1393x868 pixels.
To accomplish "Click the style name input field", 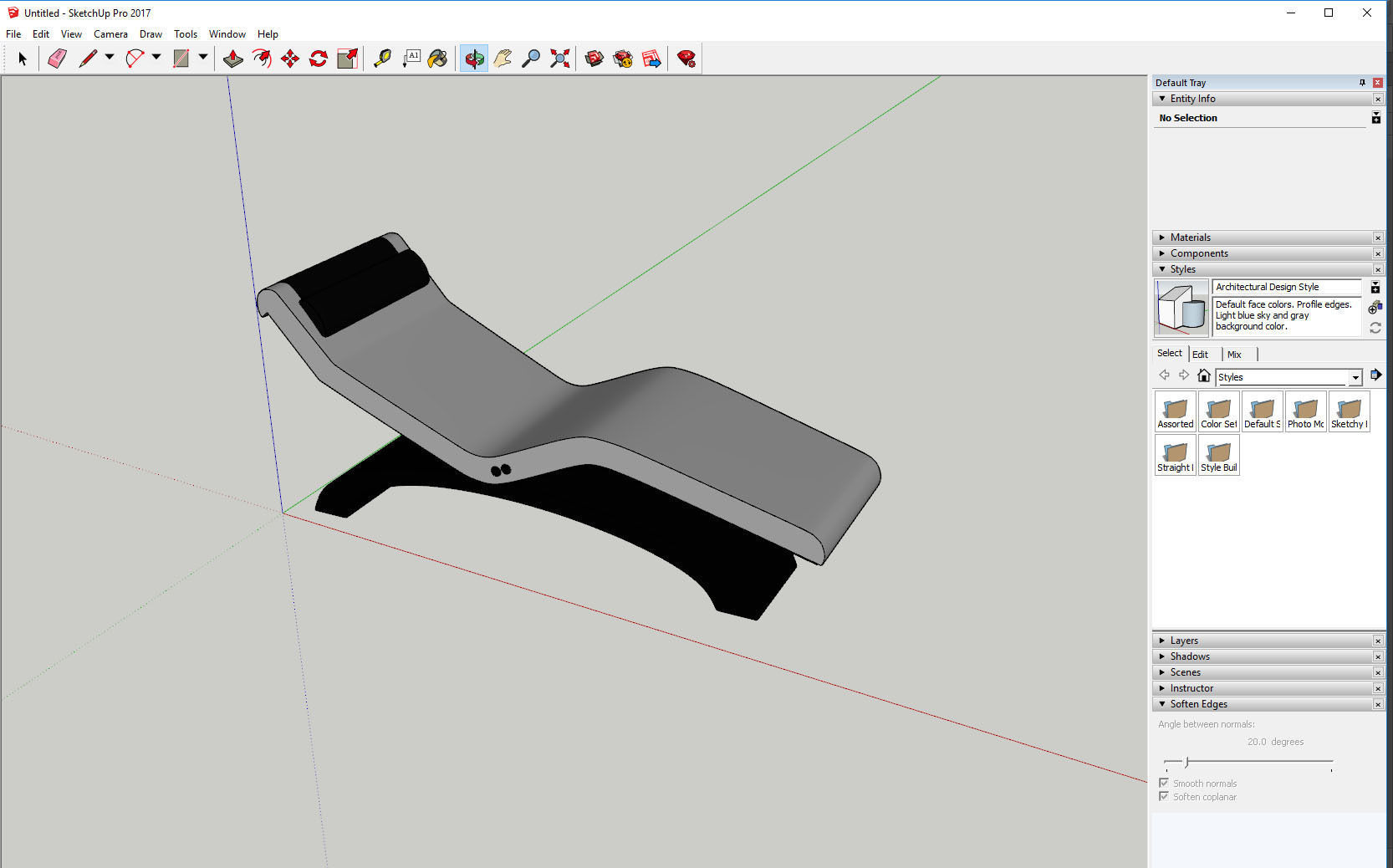I will click(1287, 287).
